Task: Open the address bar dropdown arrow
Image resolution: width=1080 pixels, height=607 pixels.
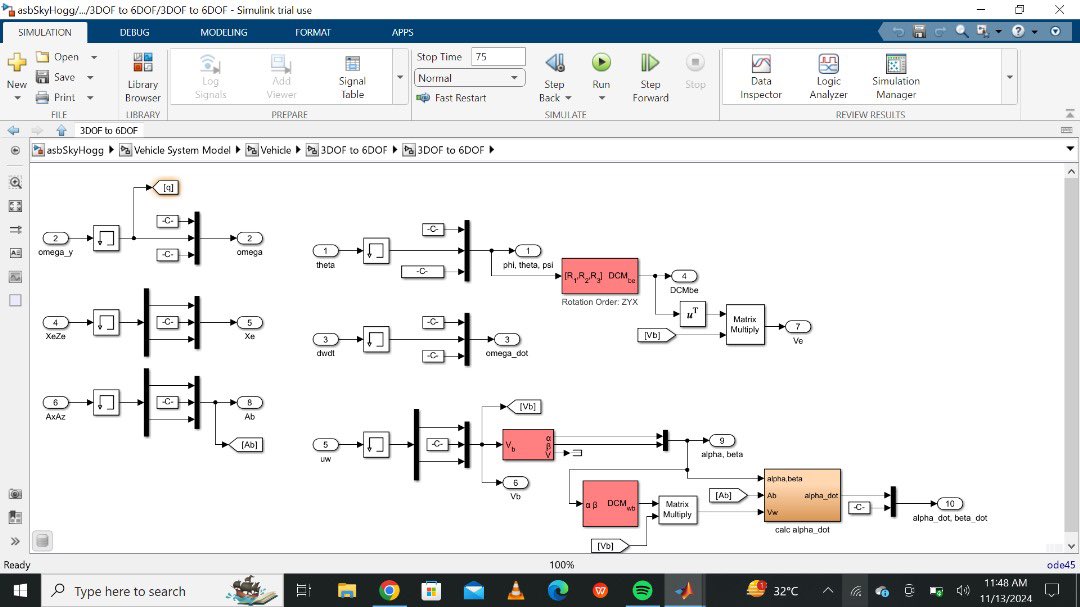Action: click(1070, 149)
